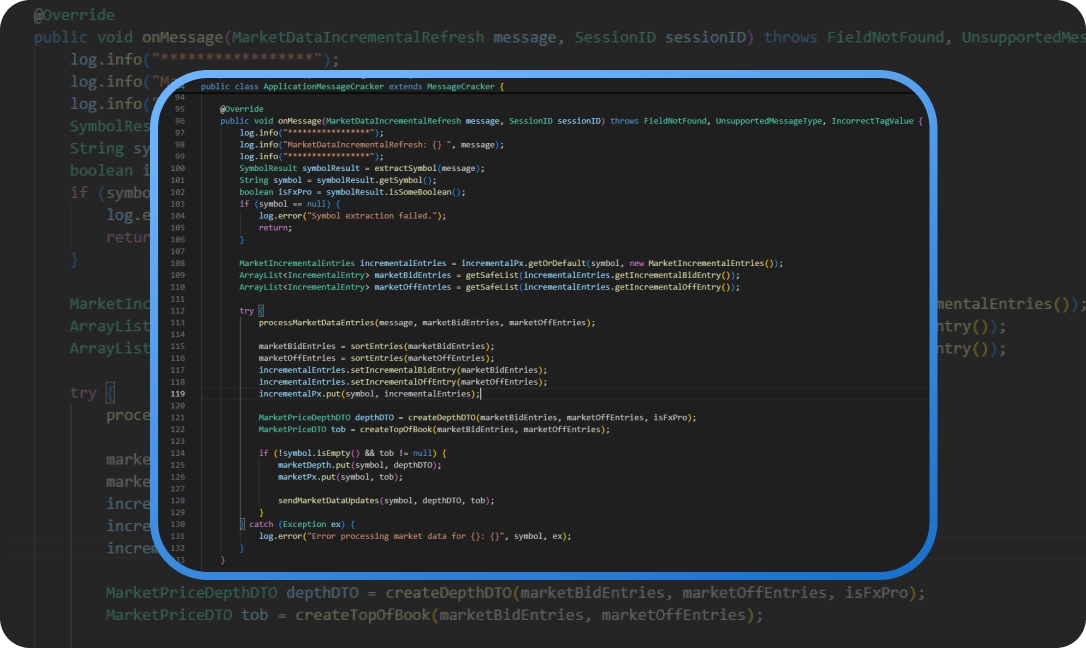Click the MarketDataIncrementalRefresh parameter type
The height and width of the screenshot is (648, 1086).
(393, 120)
